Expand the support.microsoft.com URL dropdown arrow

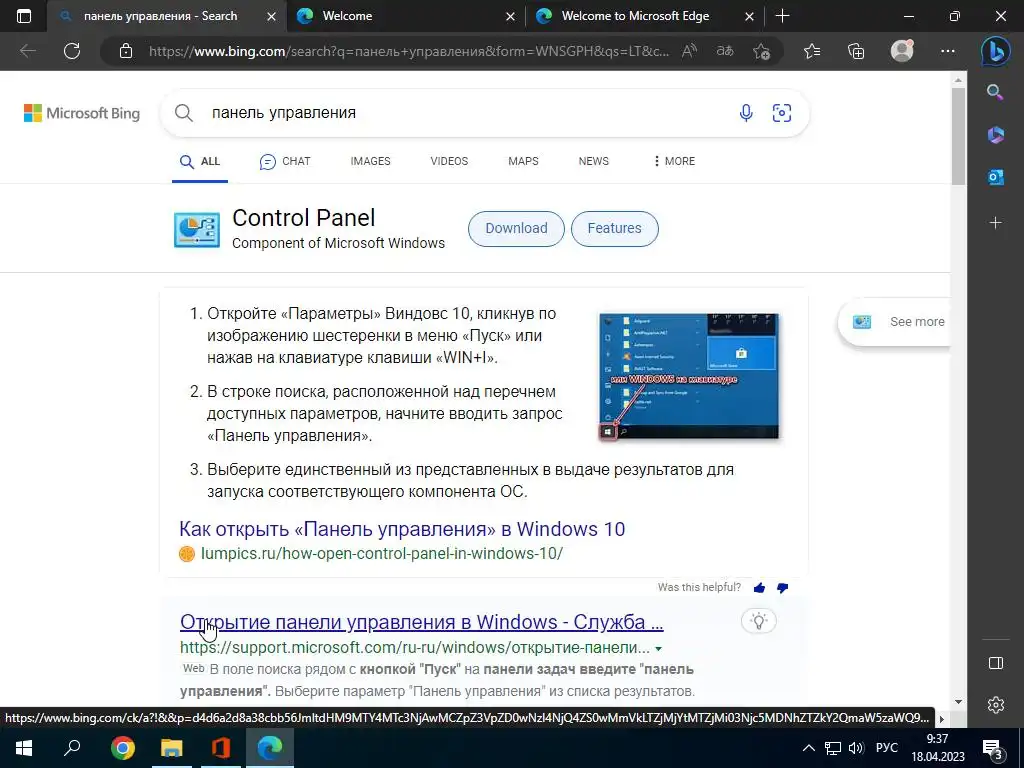pos(658,649)
